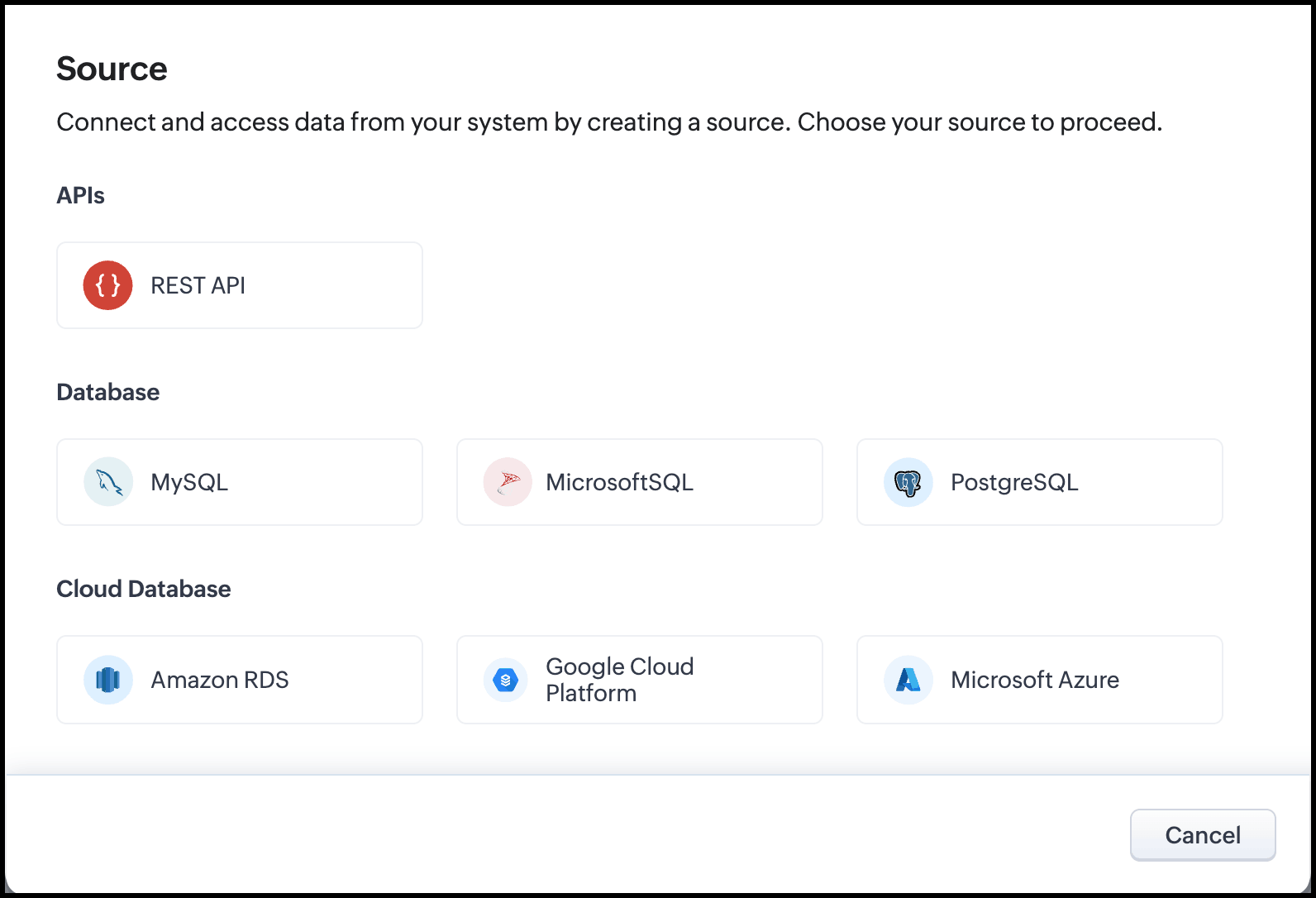Pick the MicrosoftSQL label text

619,482
